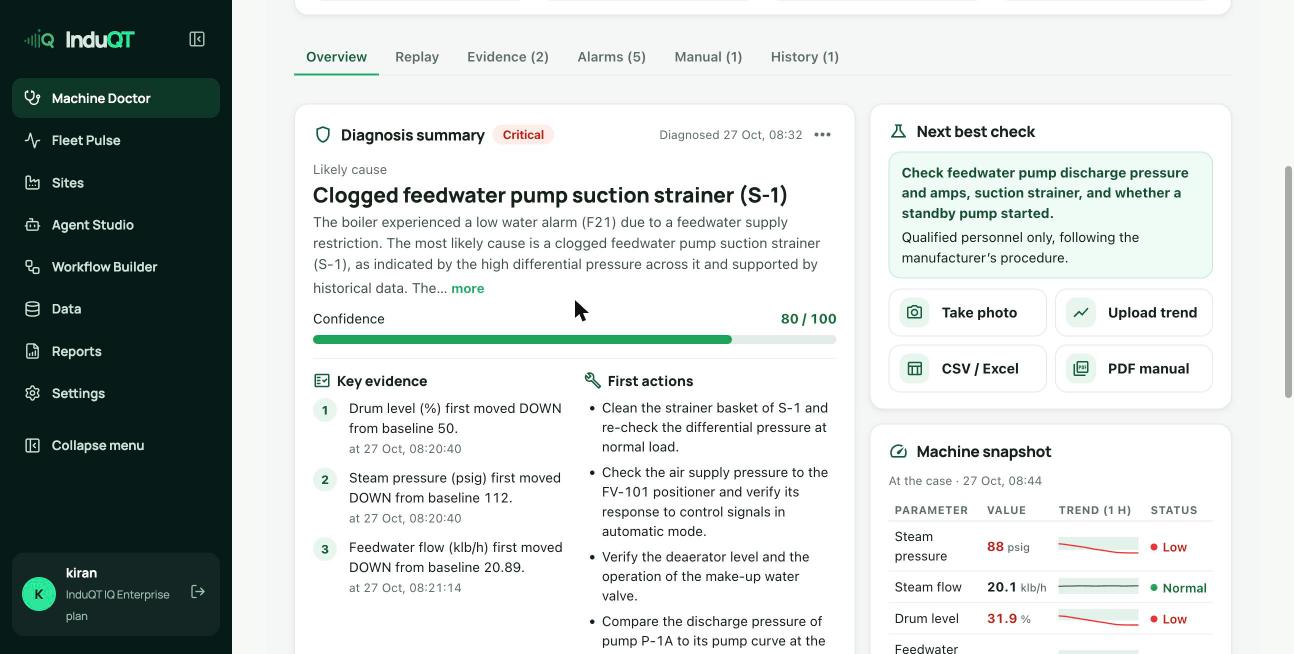Viewport: 1294px width, 654px height.
Task: Open Workflow Builder from the sidebar
Action: click(x=116, y=267)
